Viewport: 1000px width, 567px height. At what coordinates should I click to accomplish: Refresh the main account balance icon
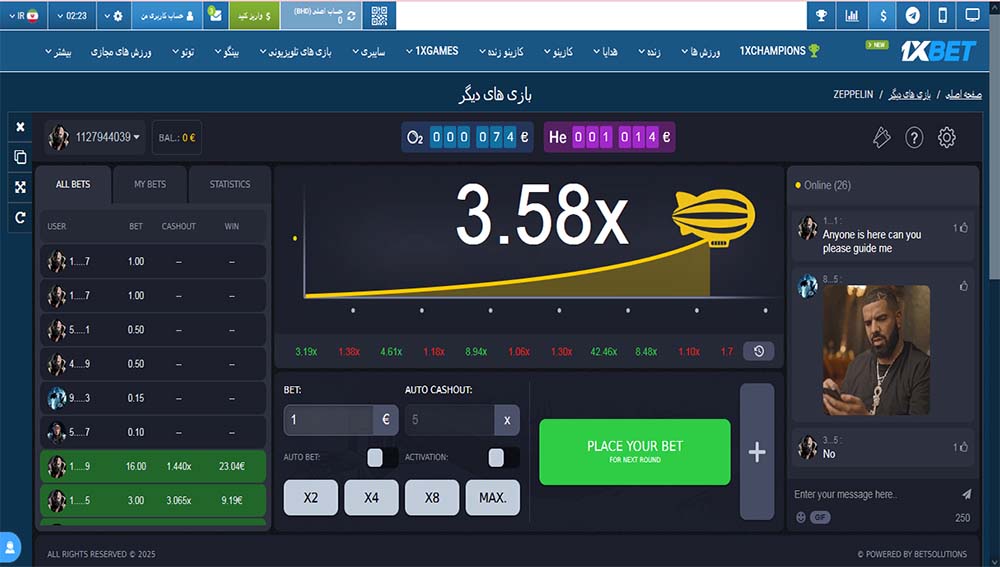click(351, 16)
